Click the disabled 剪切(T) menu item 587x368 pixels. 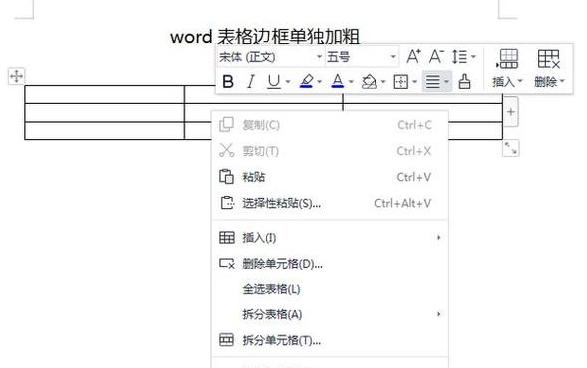329,151
